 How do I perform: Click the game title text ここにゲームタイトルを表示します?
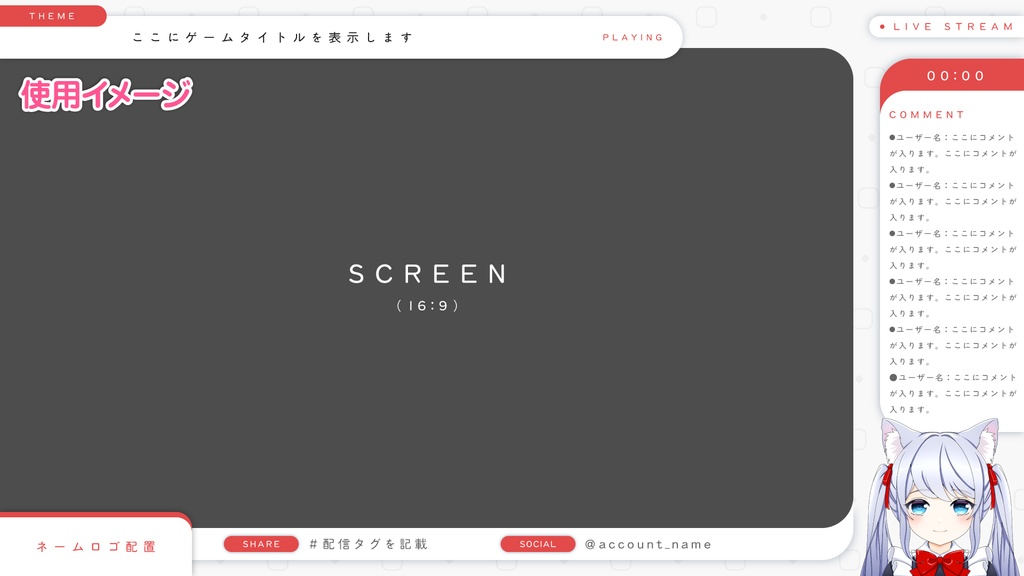pyautogui.click(x=273, y=37)
